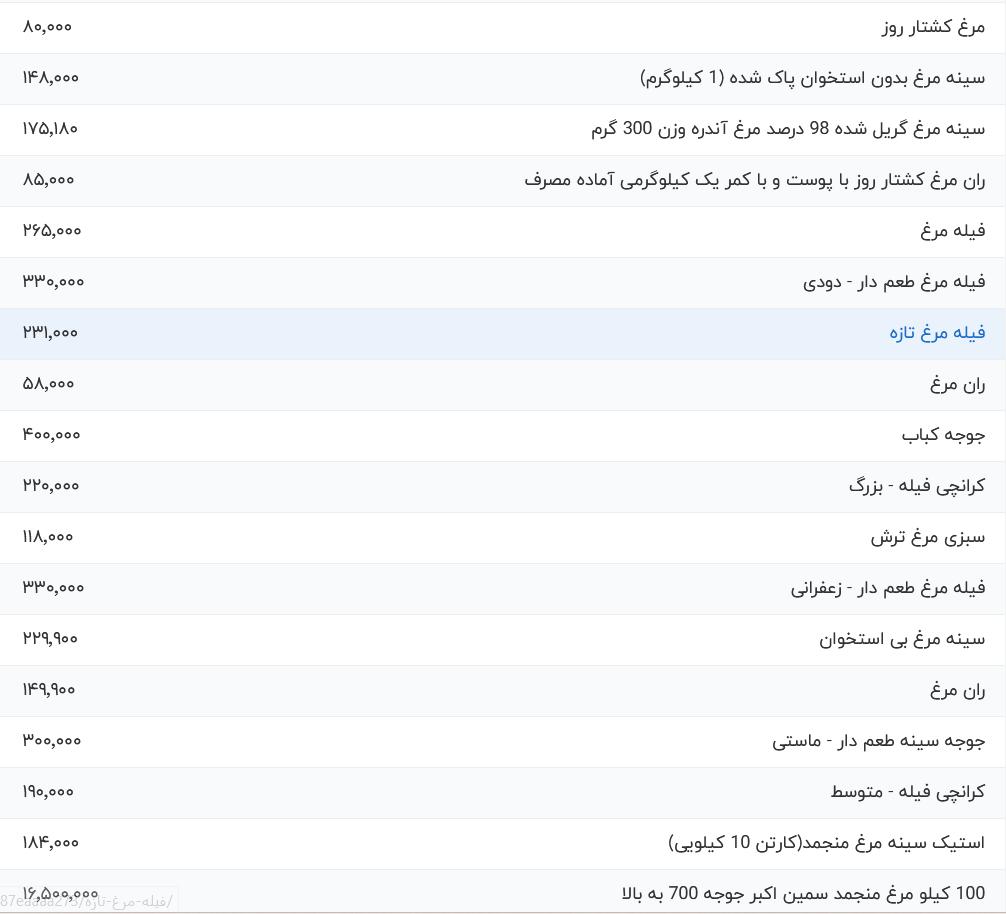Click the price ۳۰۰,۰۰۰

click(52, 741)
